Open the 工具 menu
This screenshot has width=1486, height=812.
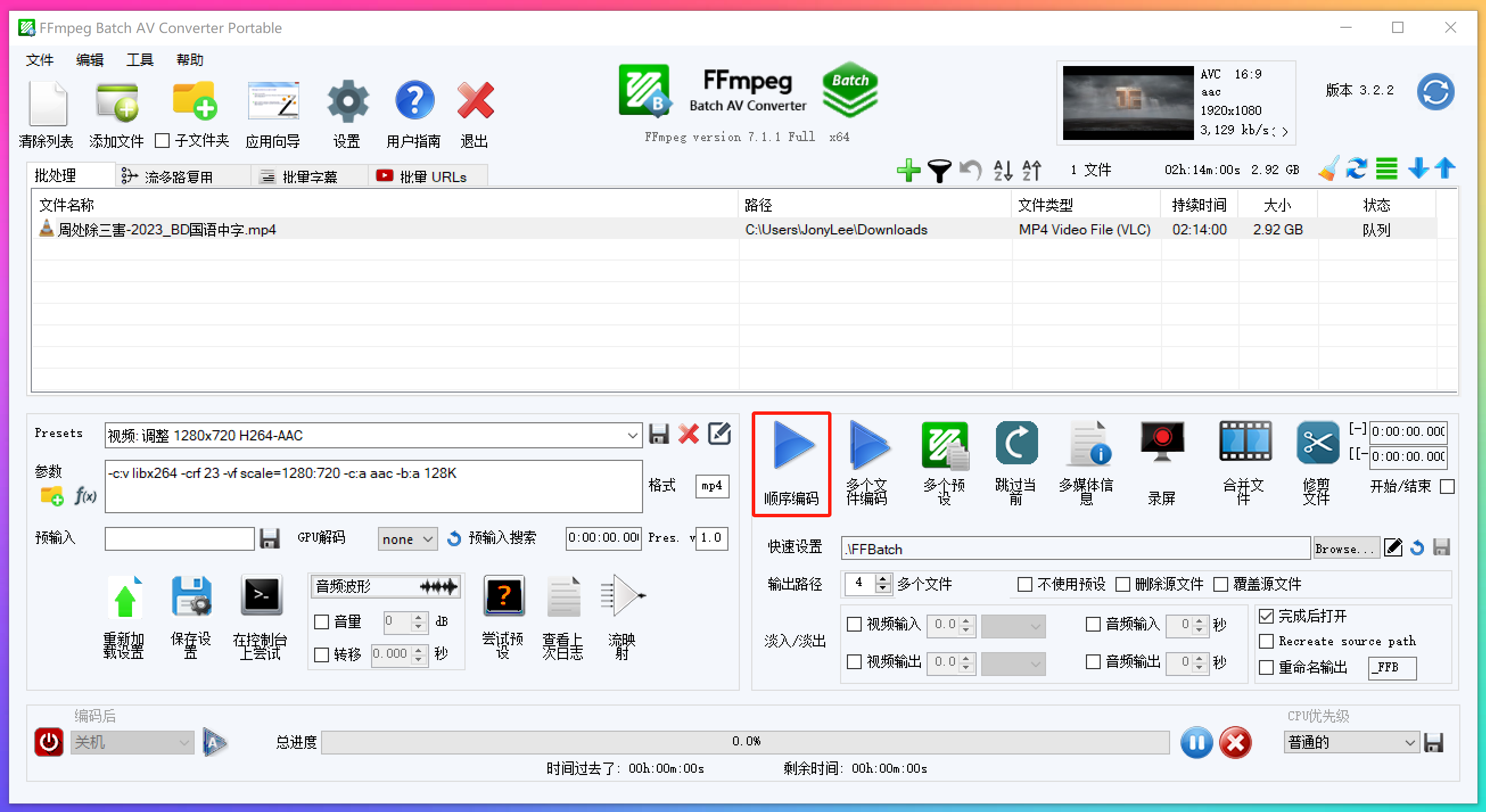[x=139, y=60]
